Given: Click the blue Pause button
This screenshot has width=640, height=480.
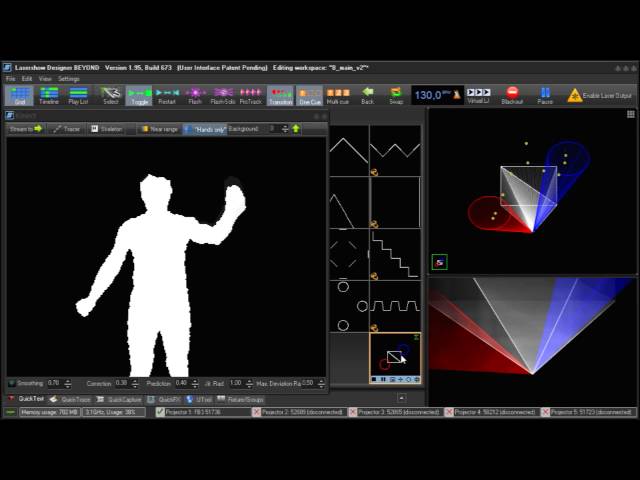Looking at the screenshot, I should [x=545, y=96].
